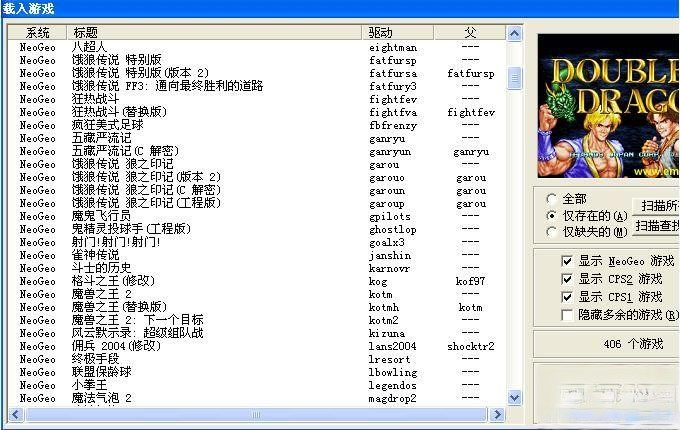The image size is (680, 430).
Task: Click the upper 扫描 button
Action: point(656,206)
